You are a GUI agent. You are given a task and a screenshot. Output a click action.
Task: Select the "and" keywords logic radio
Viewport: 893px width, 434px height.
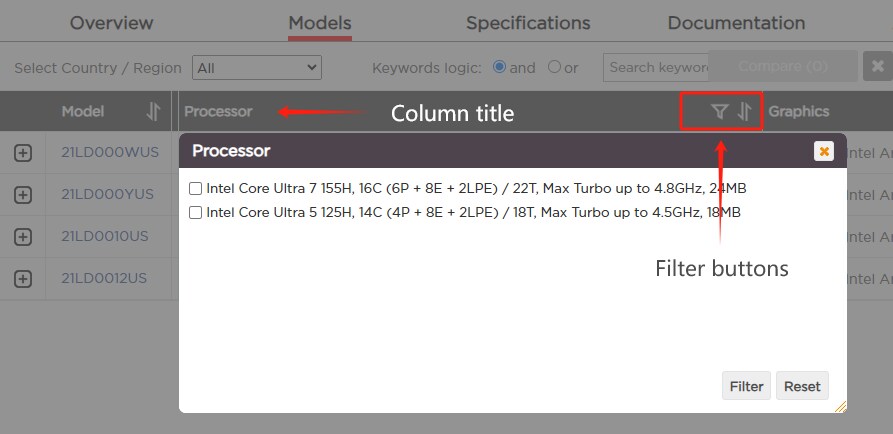[x=499, y=67]
